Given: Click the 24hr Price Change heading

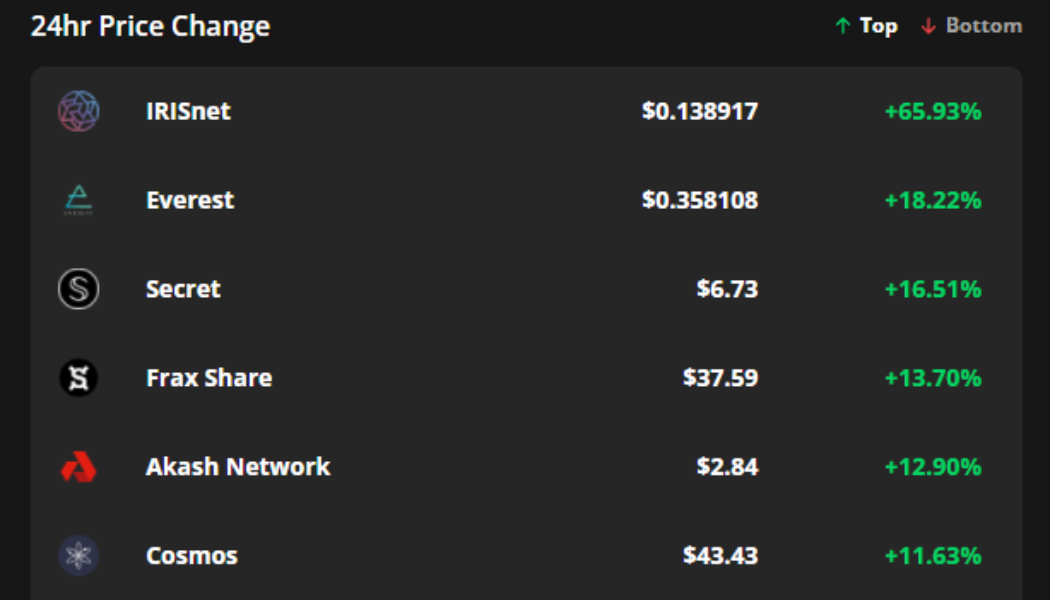Looking at the screenshot, I should coord(150,26).
